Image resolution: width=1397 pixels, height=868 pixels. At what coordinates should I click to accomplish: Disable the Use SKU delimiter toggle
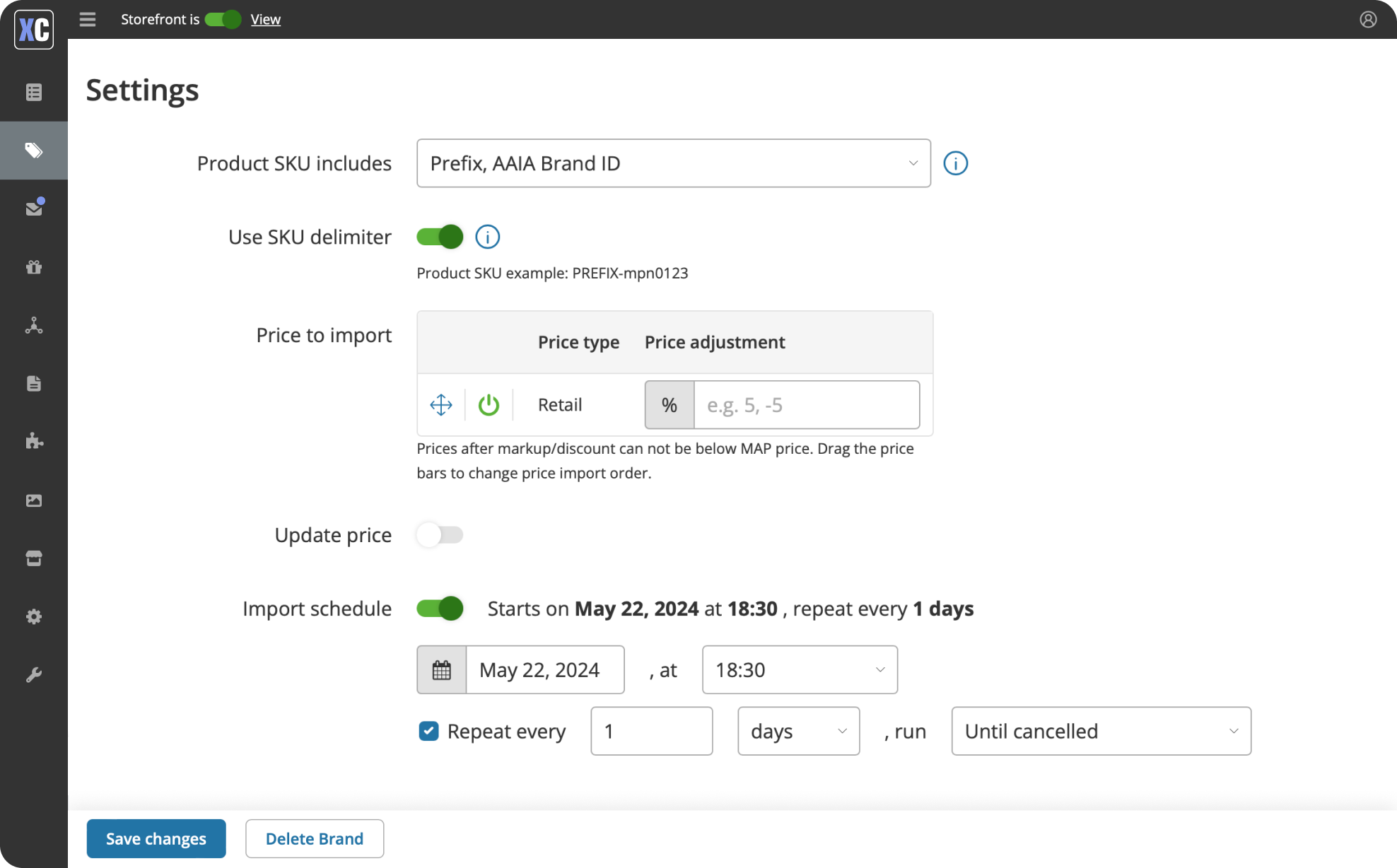click(440, 237)
